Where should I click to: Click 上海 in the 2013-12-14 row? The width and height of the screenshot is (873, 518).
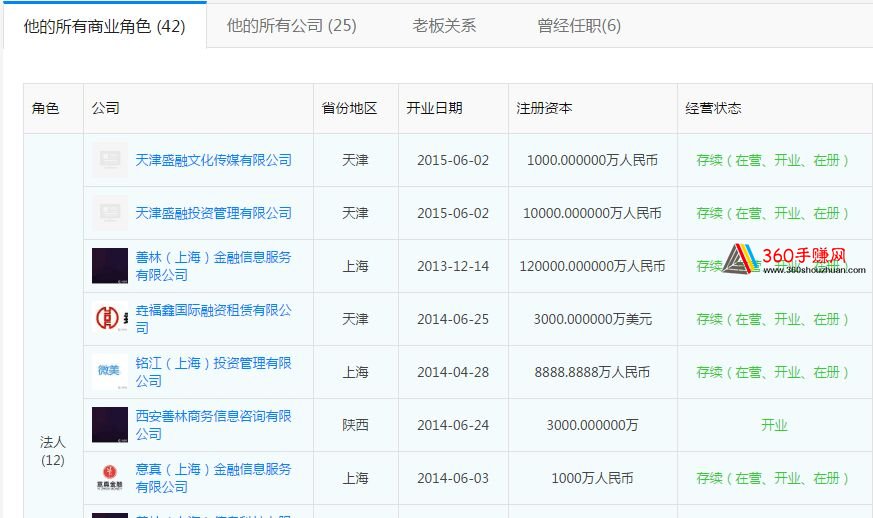point(355,266)
